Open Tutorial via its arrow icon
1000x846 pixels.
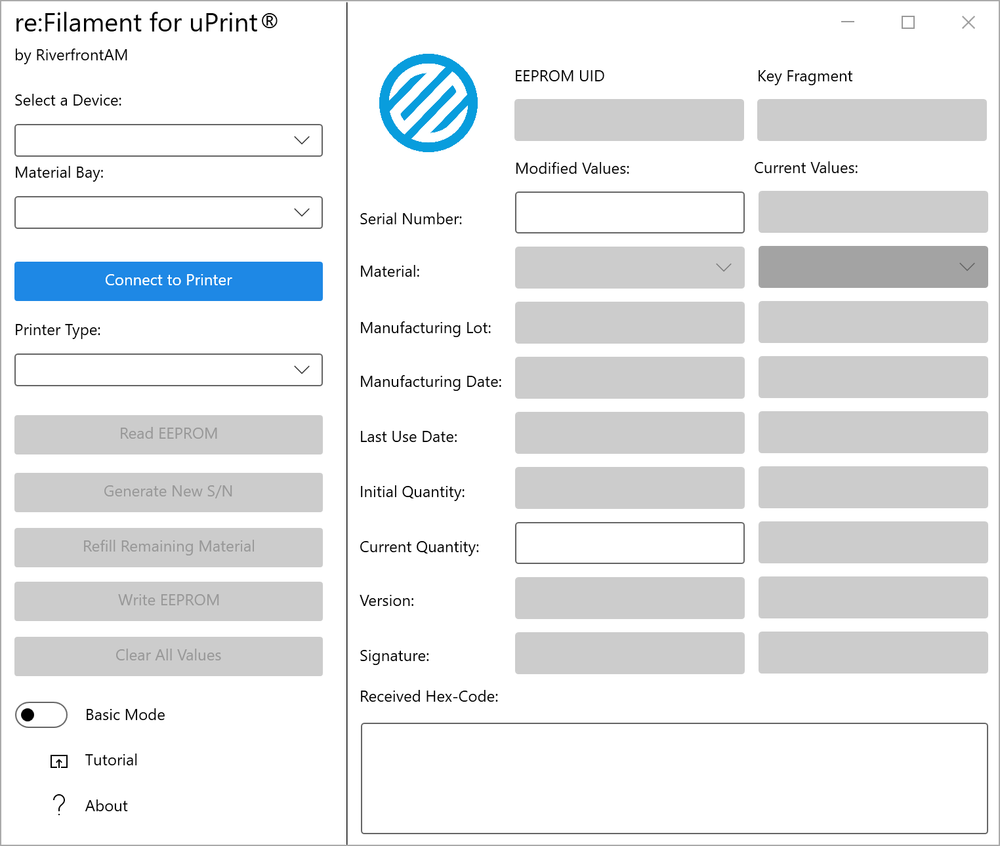click(59, 761)
